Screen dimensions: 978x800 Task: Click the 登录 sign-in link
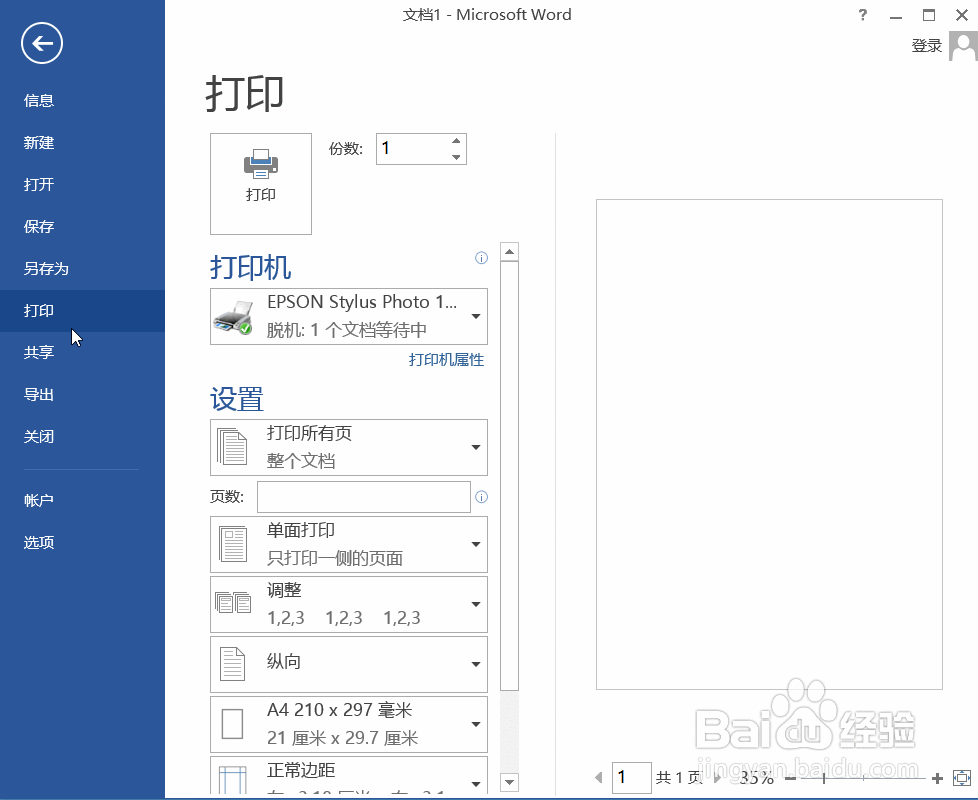point(926,46)
